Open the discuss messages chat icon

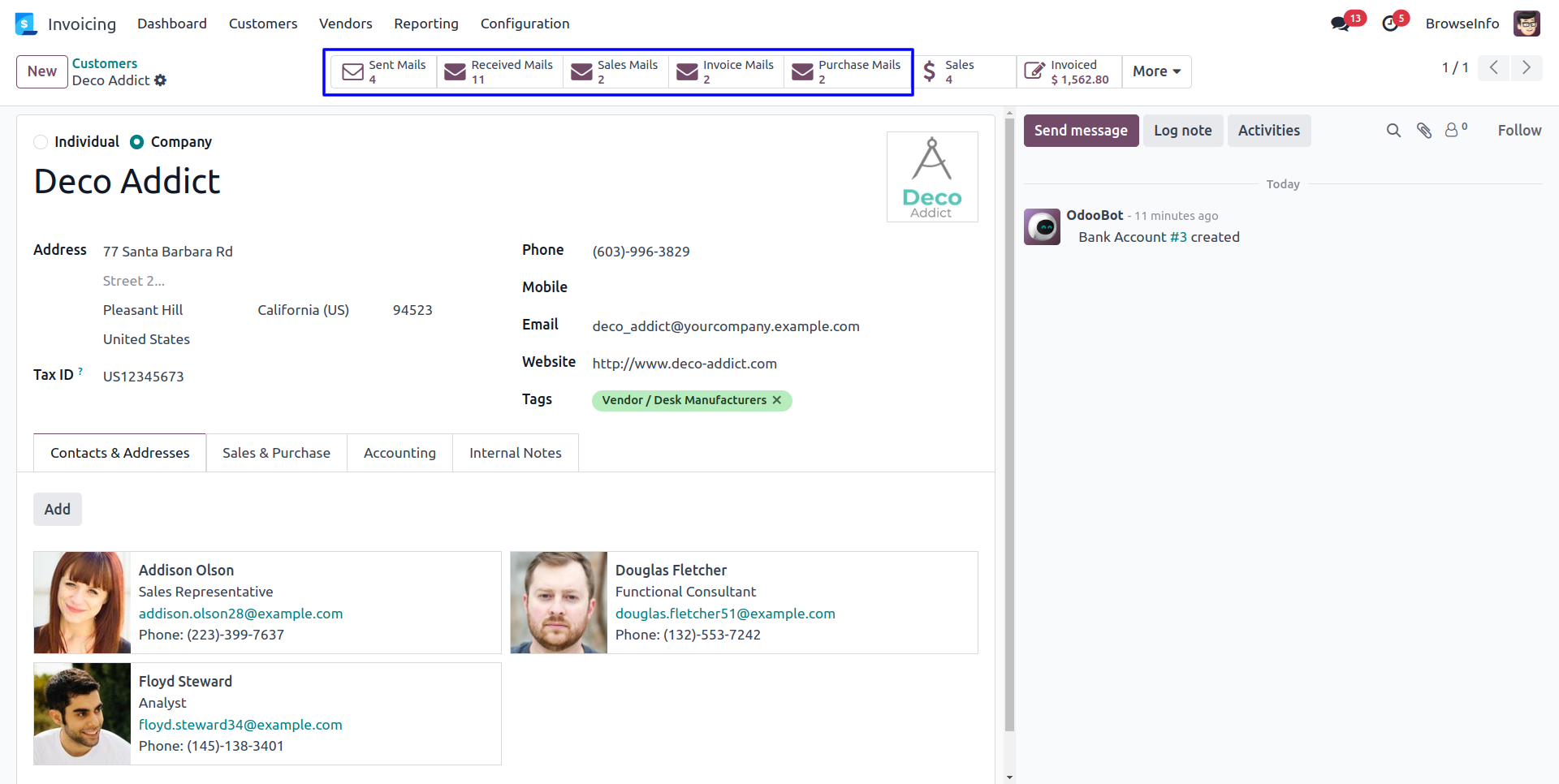[1340, 24]
